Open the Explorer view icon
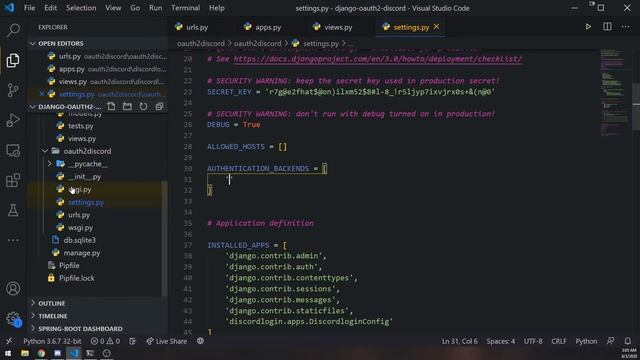640x360 pixels. (13, 60)
